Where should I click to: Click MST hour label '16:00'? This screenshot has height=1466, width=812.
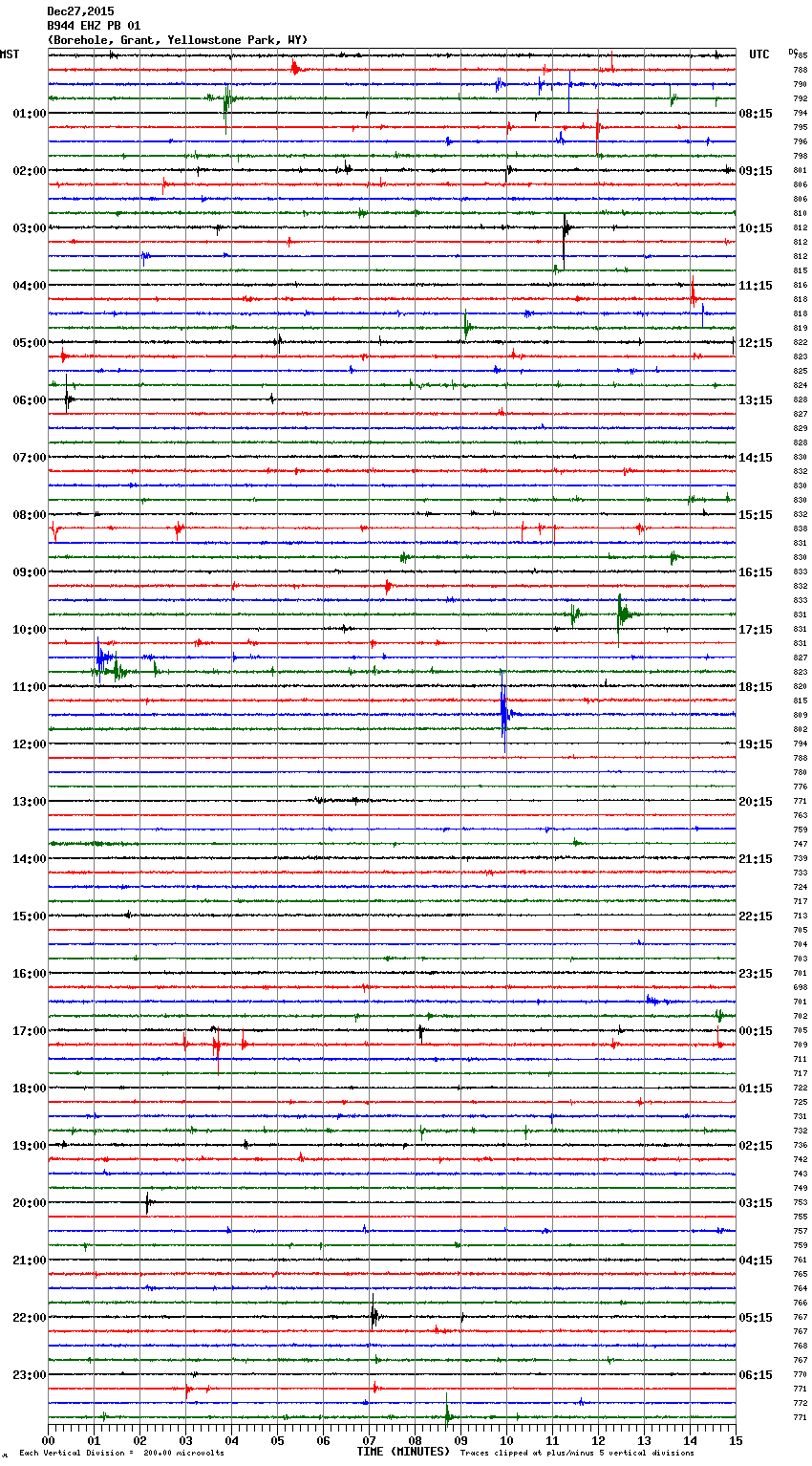tap(30, 974)
